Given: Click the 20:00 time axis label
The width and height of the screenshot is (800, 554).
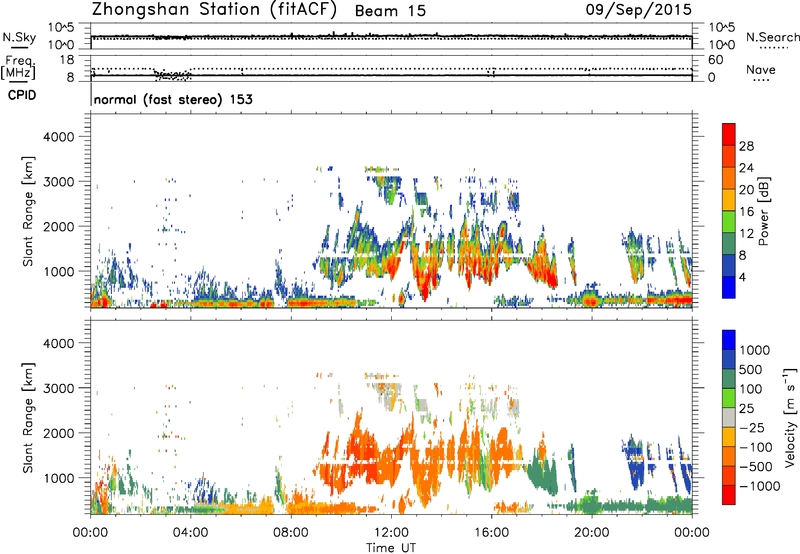Looking at the screenshot, I should point(592,533).
